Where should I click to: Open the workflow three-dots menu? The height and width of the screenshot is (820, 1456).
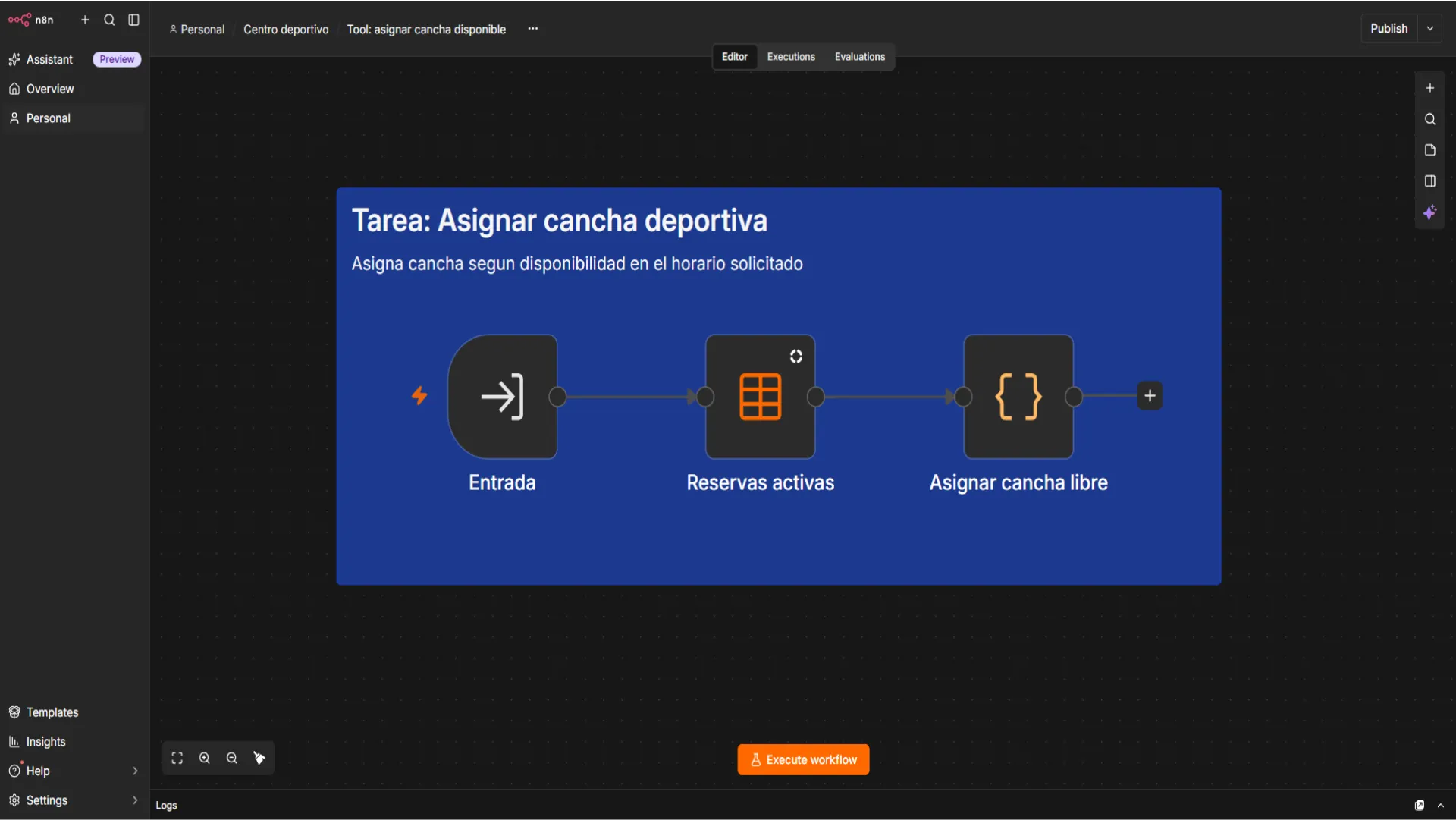point(533,29)
